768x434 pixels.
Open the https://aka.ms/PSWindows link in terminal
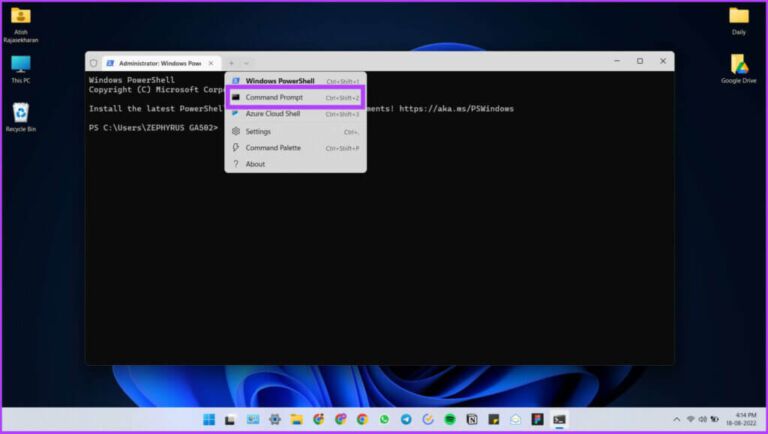[x=456, y=109]
